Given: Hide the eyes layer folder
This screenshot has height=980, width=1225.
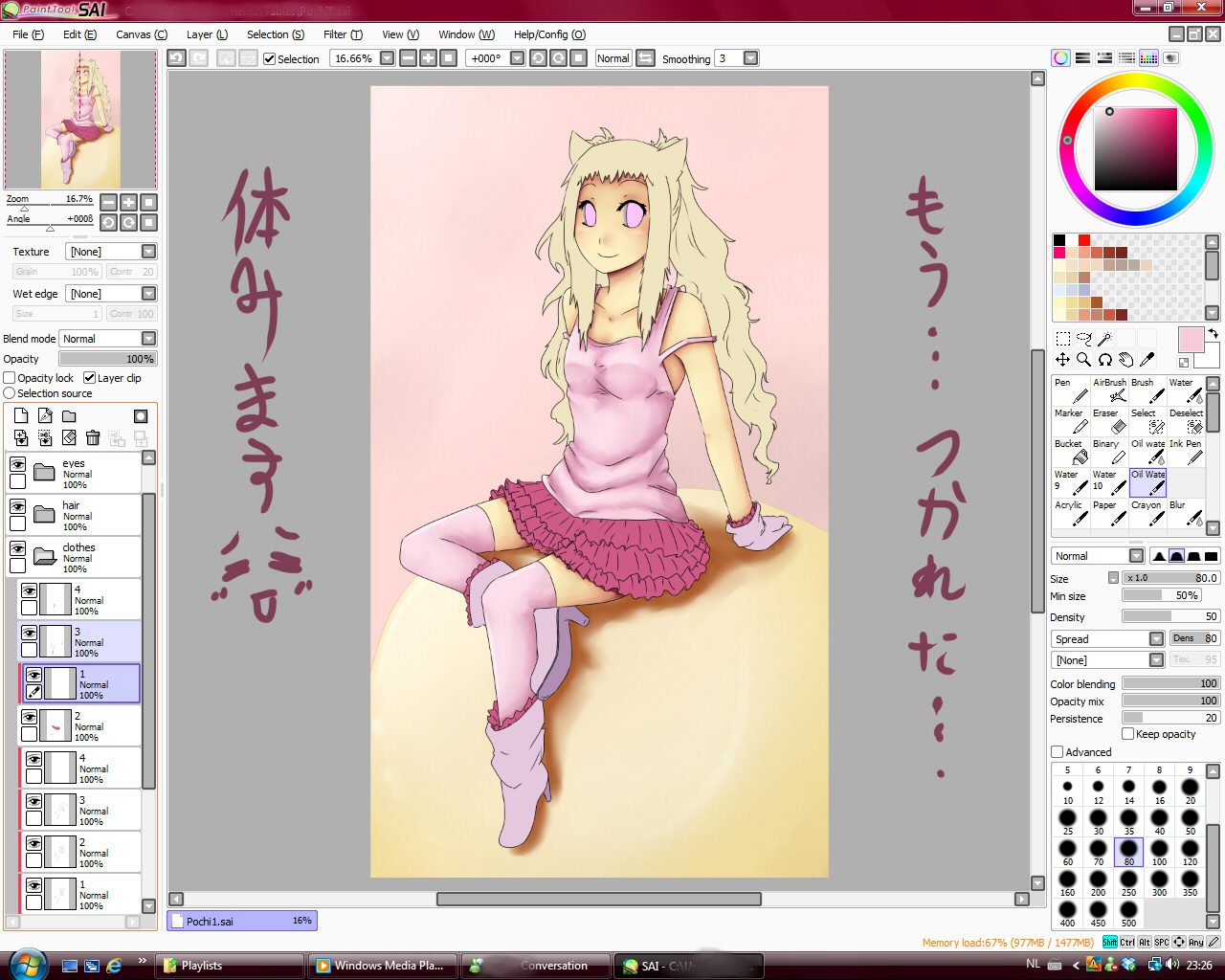Looking at the screenshot, I should click(x=17, y=464).
